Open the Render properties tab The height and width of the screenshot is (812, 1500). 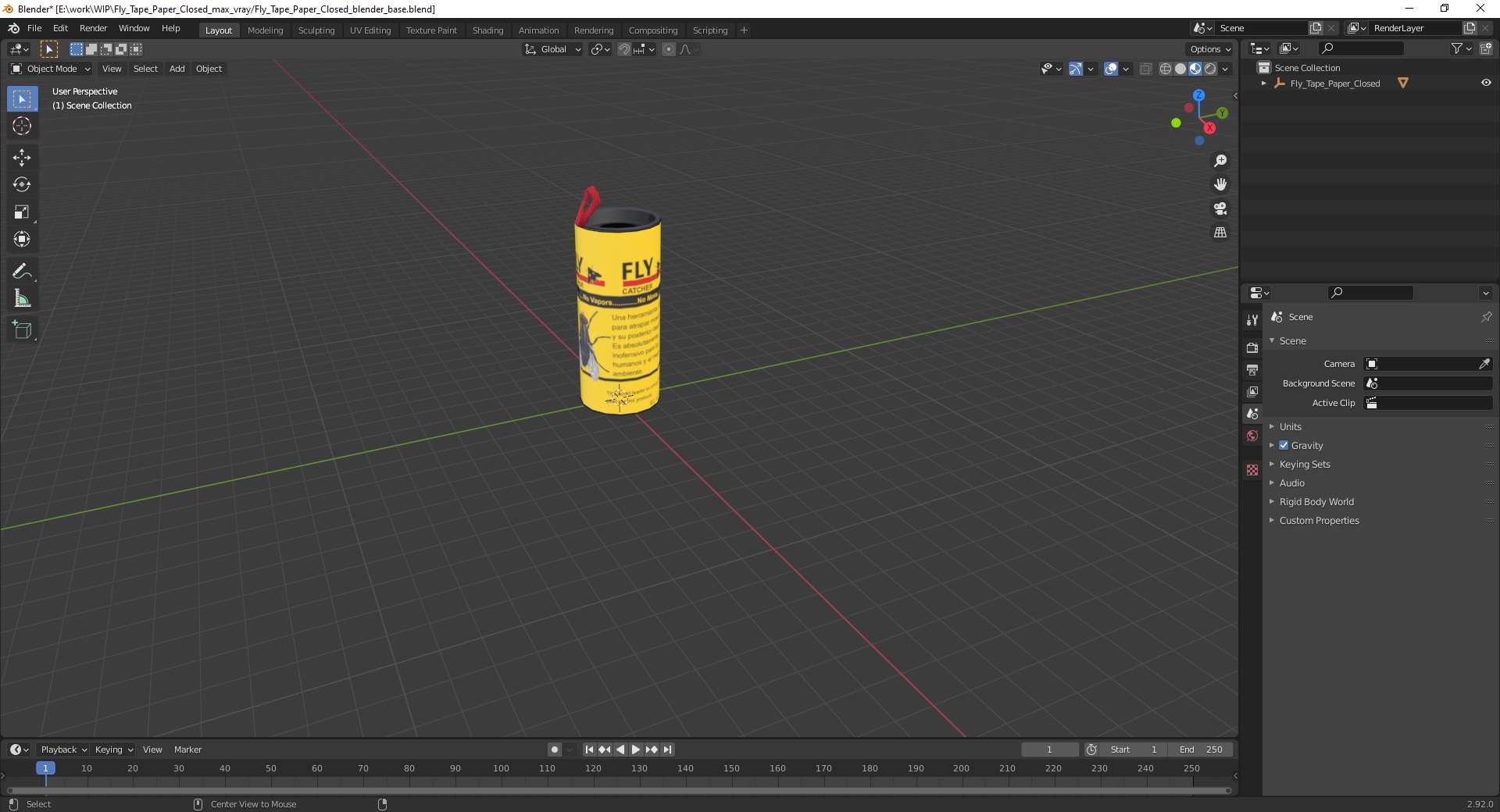pos(1252,347)
